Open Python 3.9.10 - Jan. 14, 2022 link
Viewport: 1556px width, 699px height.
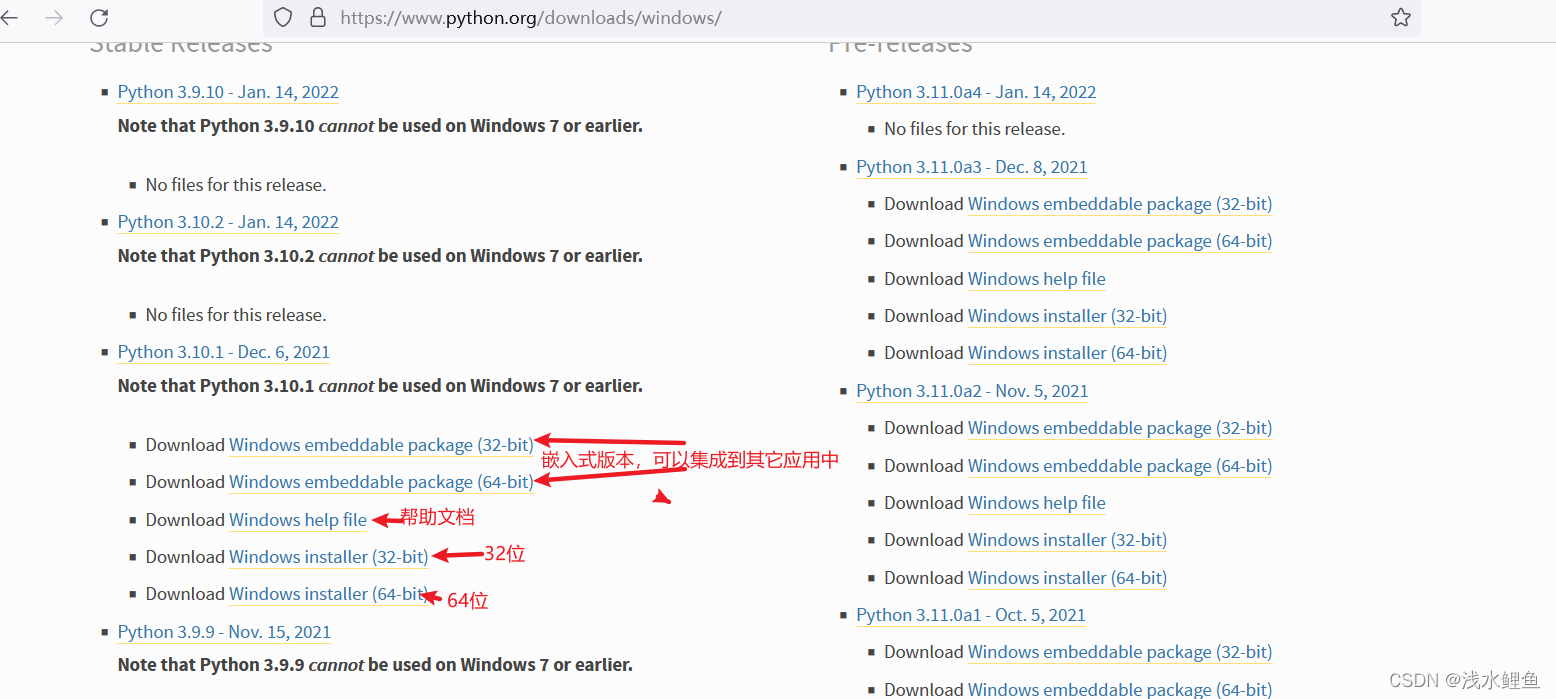click(x=228, y=92)
